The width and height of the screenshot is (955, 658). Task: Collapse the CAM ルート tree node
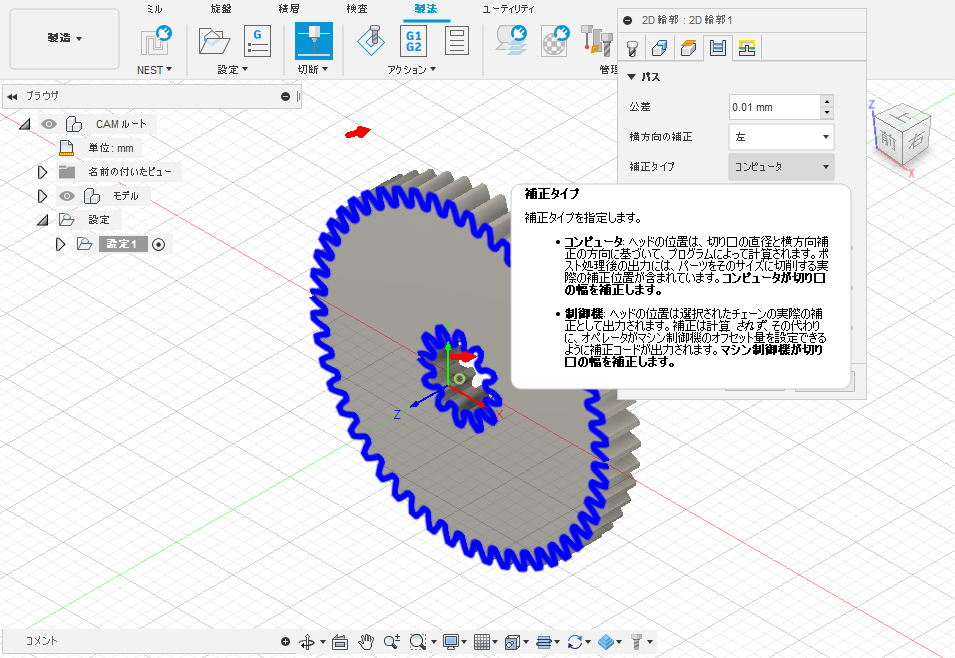pos(24,124)
